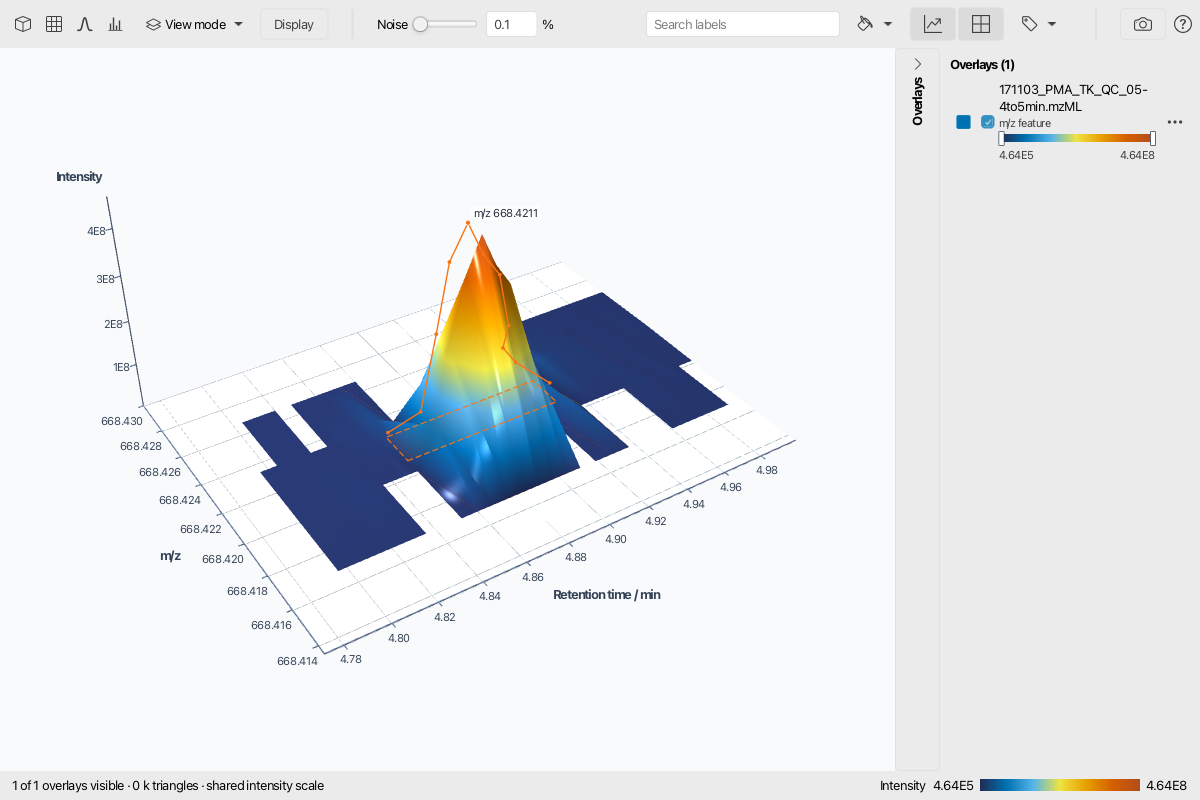
Task: Click the blue overlay color swatch
Action: tap(964, 122)
